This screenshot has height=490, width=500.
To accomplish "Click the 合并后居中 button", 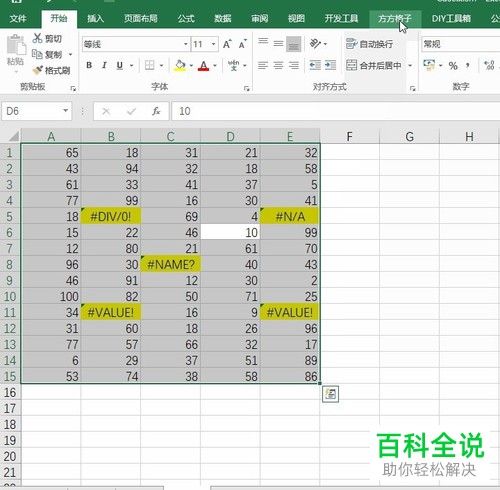I will point(374,65).
